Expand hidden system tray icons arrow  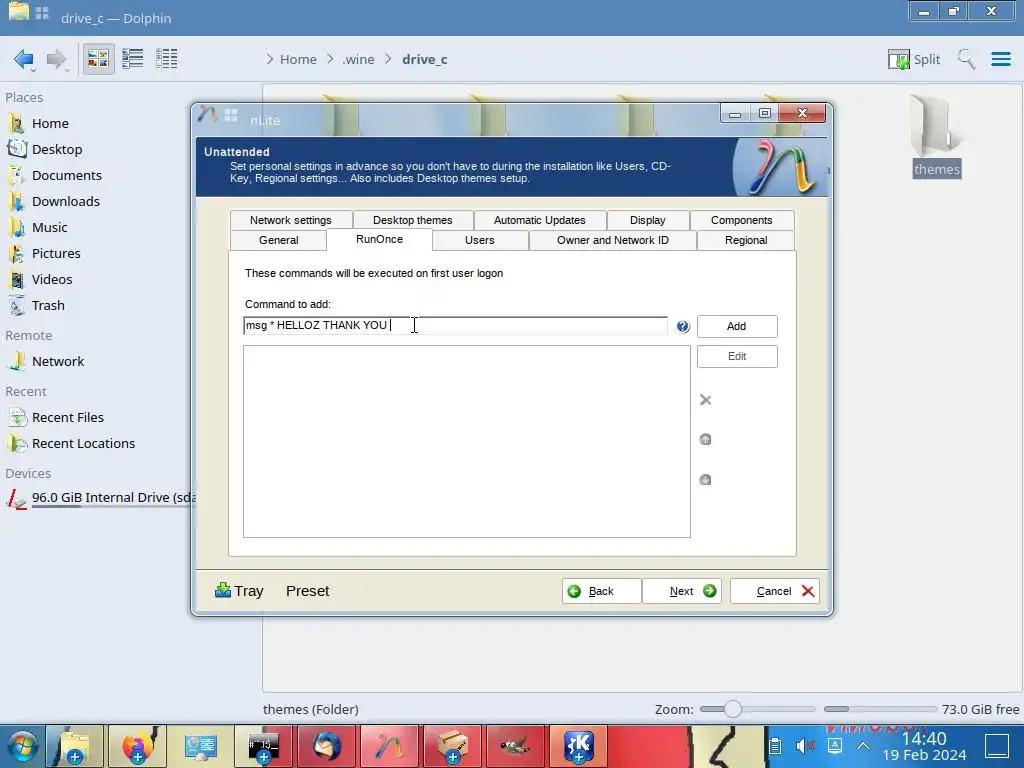[863, 746]
